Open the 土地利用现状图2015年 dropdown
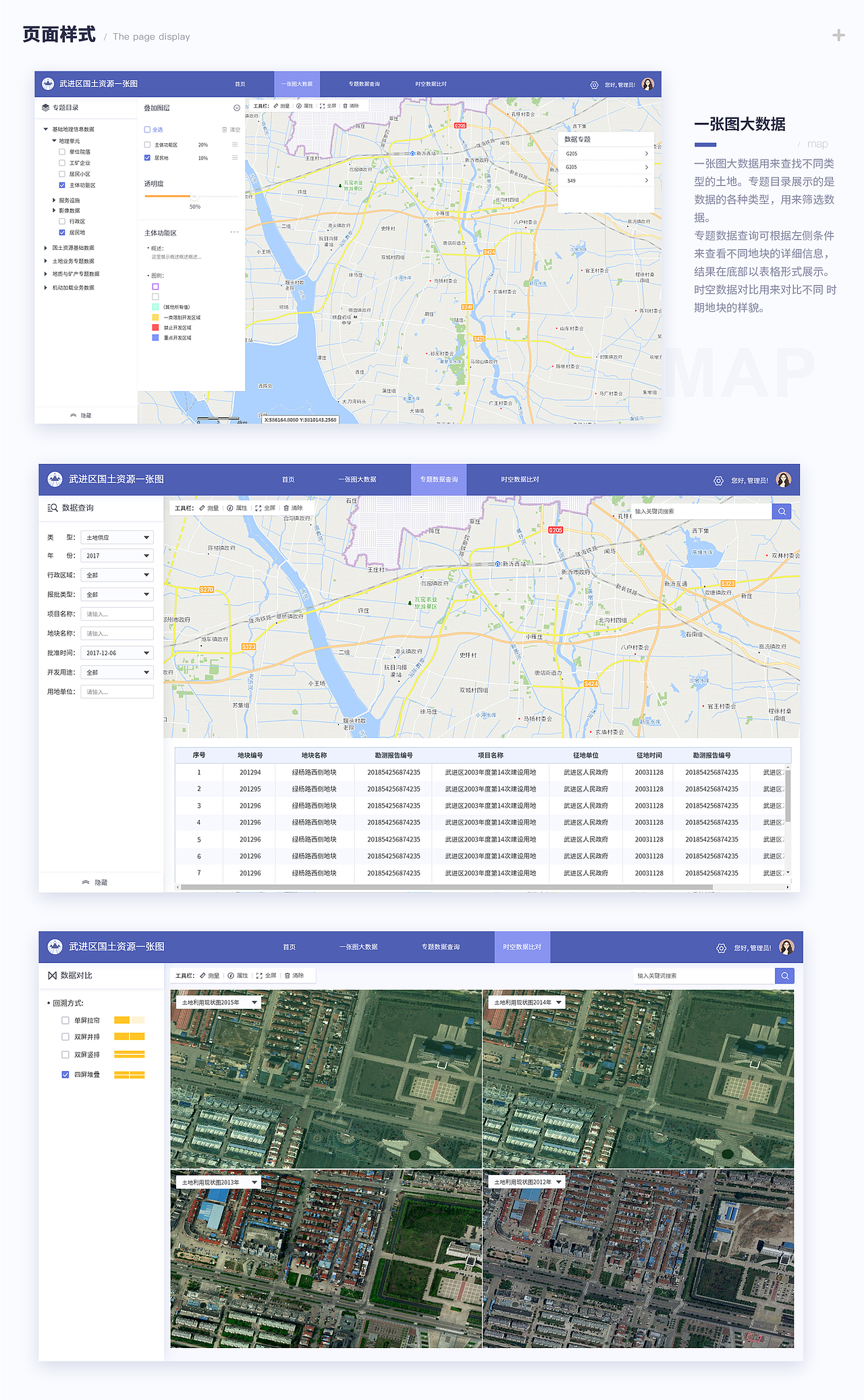The height and width of the screenshot is (1400, 864). (219, 1003)
